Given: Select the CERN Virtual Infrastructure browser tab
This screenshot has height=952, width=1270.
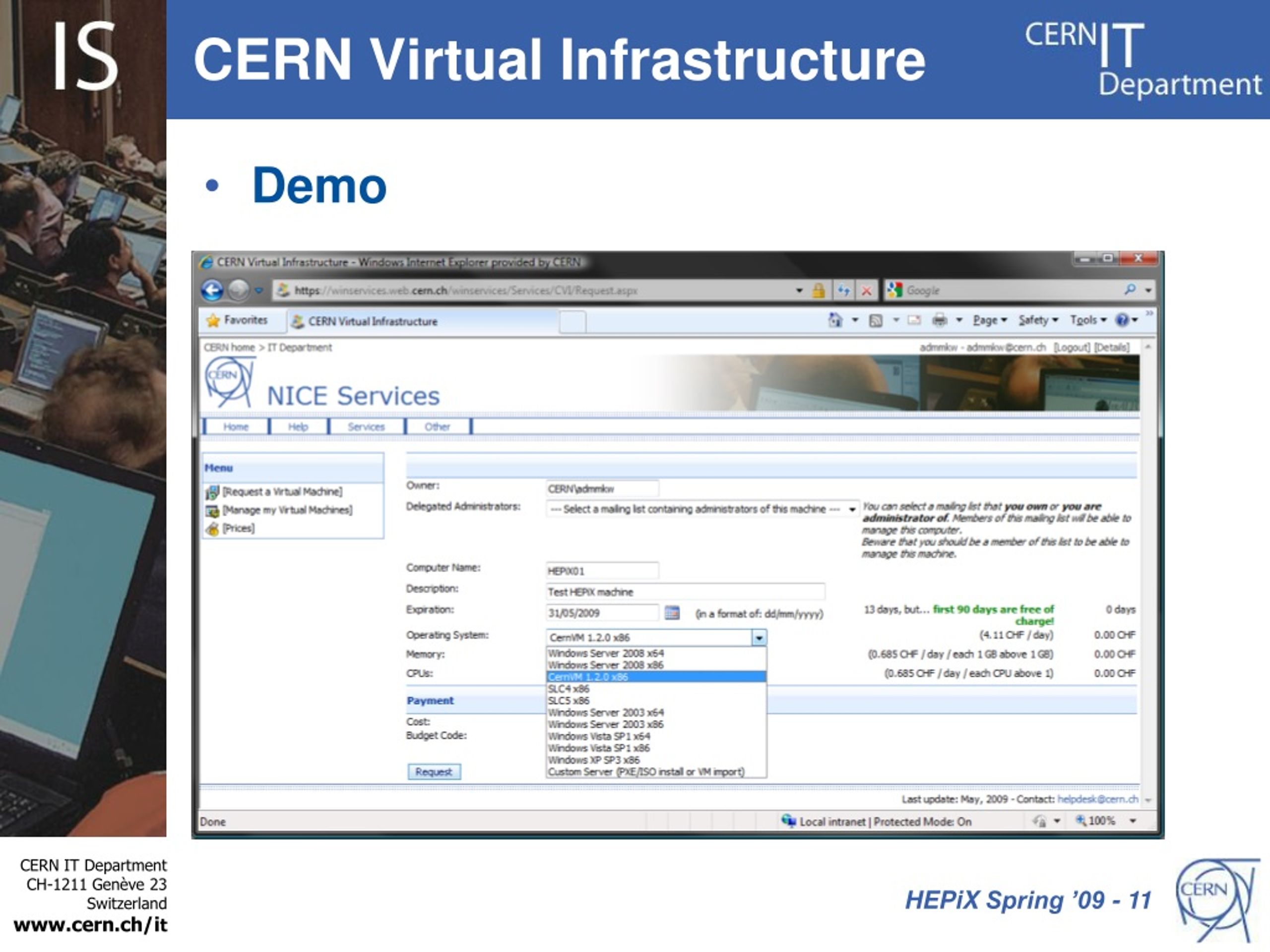Looking at the screenshot, I should click(422, 321).
